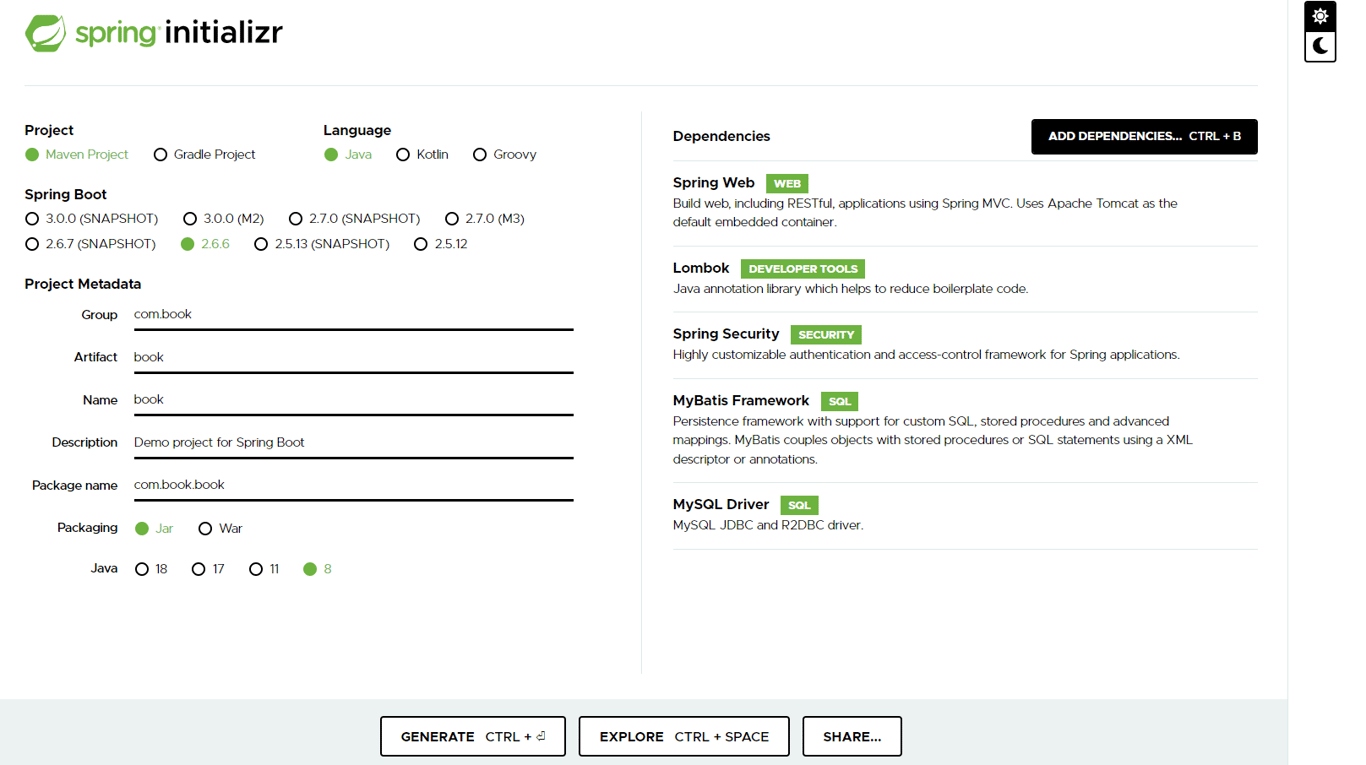Click the MyBatis Framework dependency title

tap(741, 401)
